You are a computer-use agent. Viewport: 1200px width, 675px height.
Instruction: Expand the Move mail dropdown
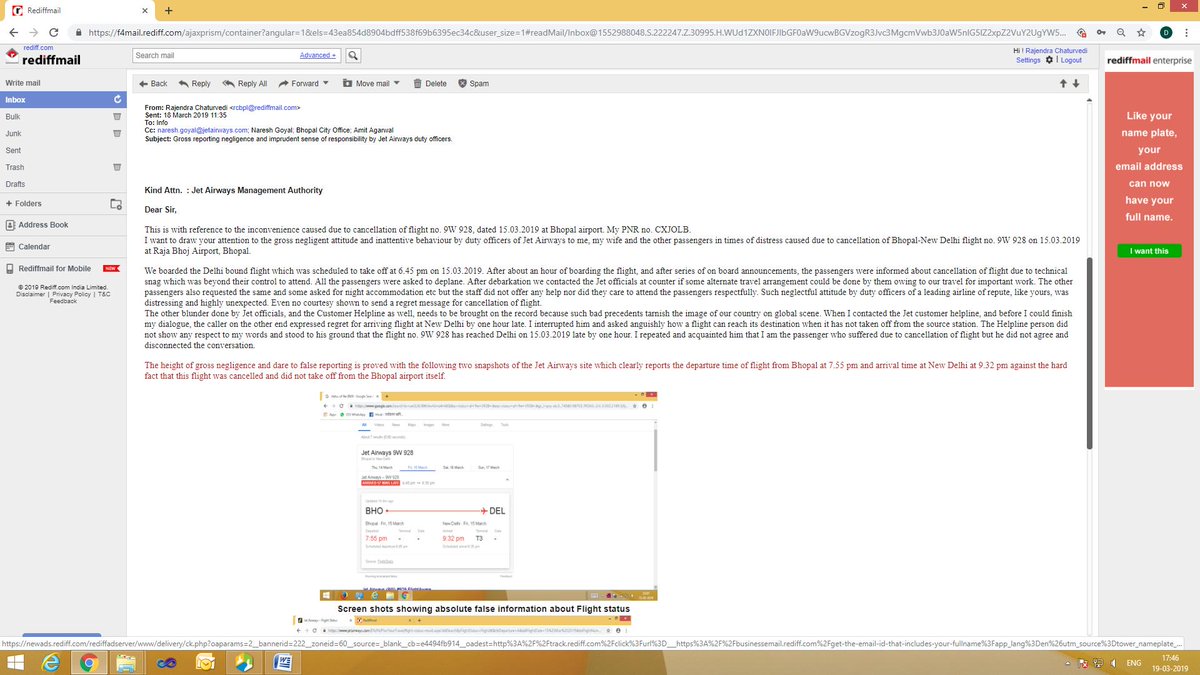[x=397, y=83]
